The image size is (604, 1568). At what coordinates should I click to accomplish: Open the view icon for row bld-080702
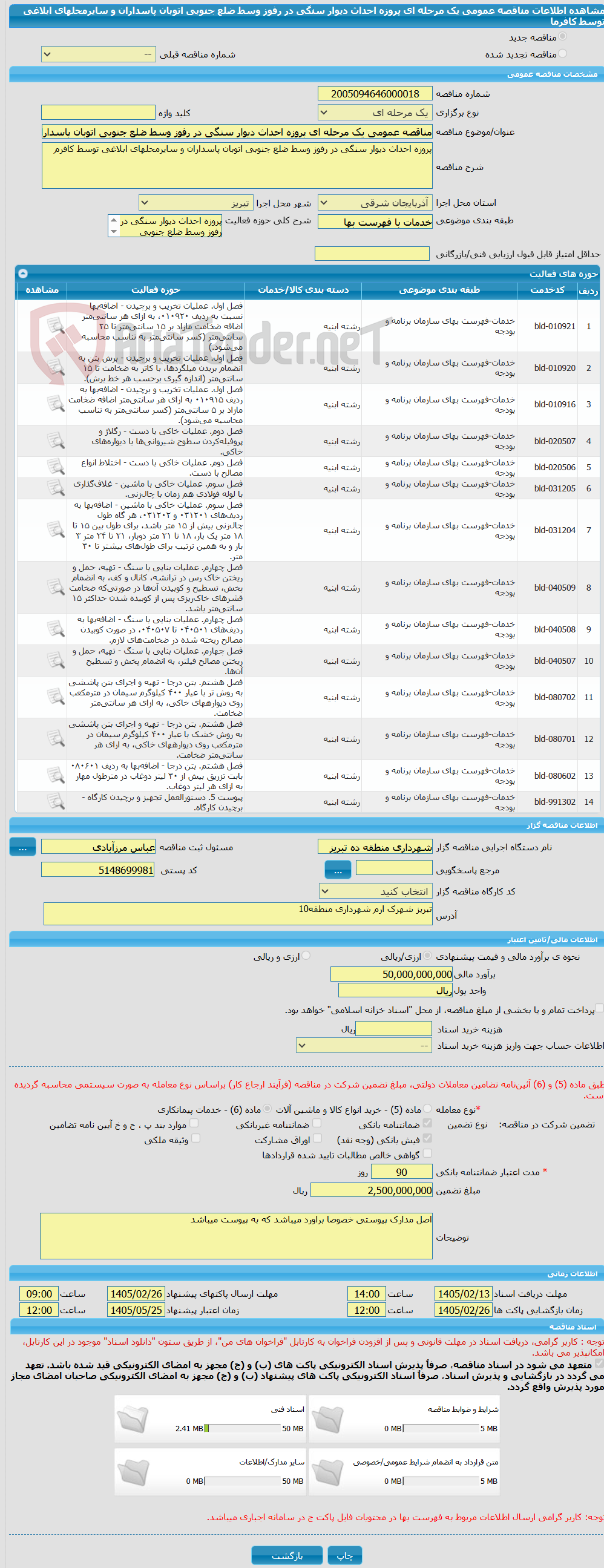click(x=56, y=697)
